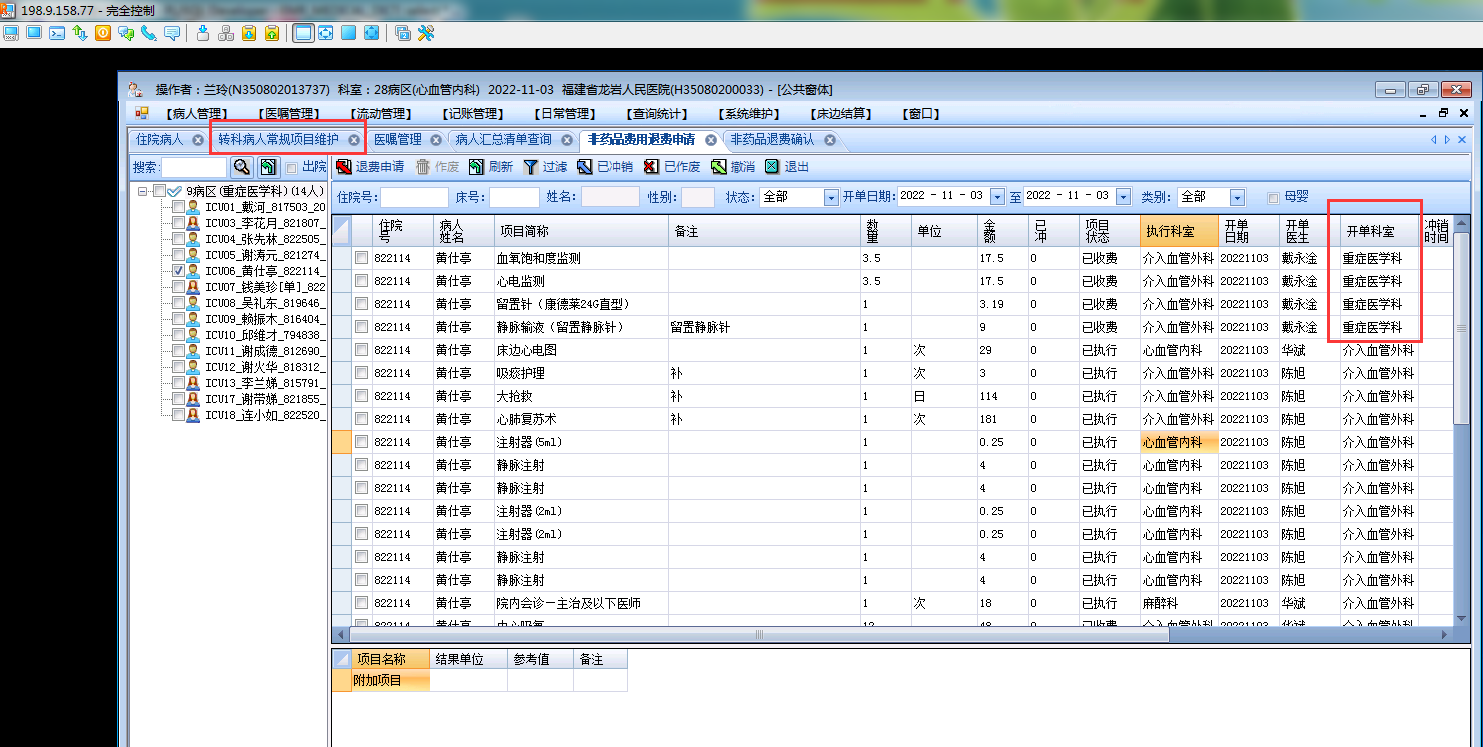This screenshot has width=1483, height=747.
Task: Open the 【医嘱管理】 menu
Action: coord(289,114)
